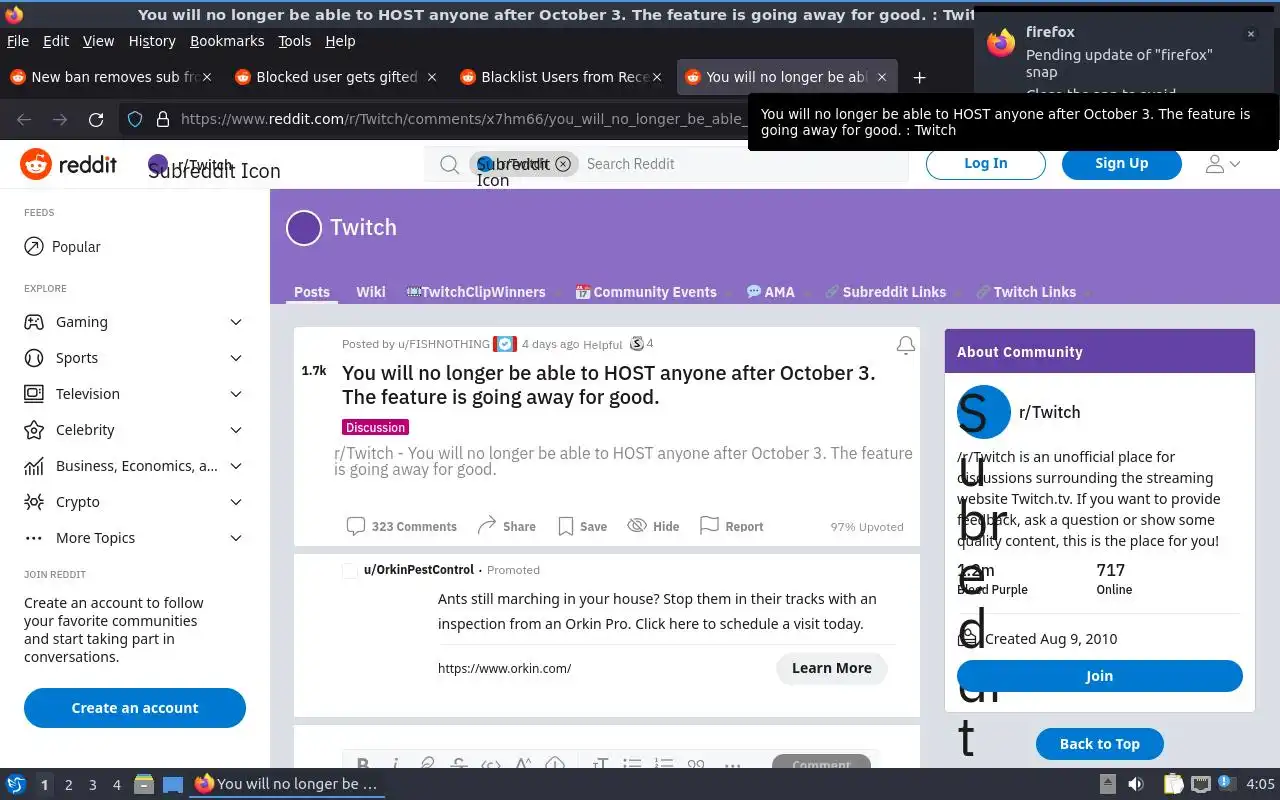
Task: Open the file manager in taskbar
Action: tap(143, 784)
